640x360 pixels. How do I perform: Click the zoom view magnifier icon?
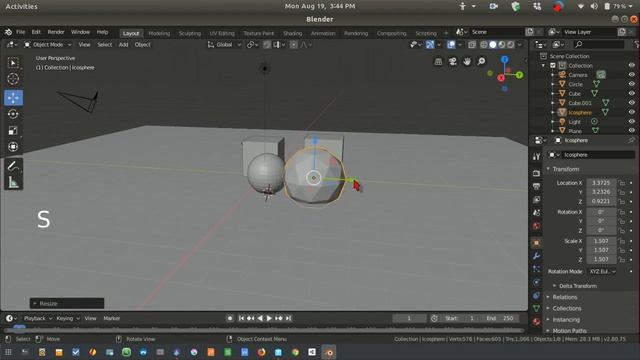[482, 62]
